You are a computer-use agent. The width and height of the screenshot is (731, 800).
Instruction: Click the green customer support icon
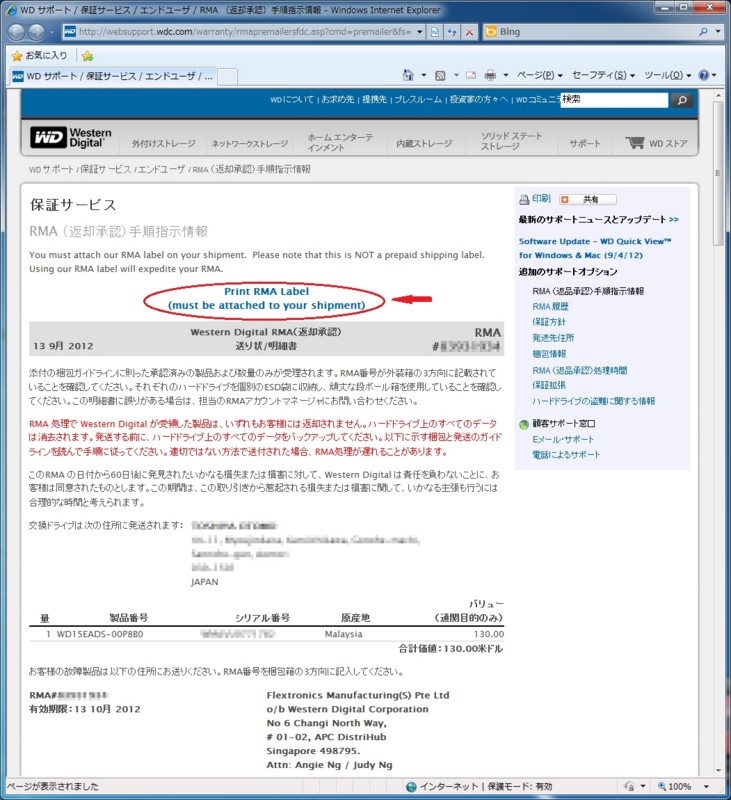(524, 424)
